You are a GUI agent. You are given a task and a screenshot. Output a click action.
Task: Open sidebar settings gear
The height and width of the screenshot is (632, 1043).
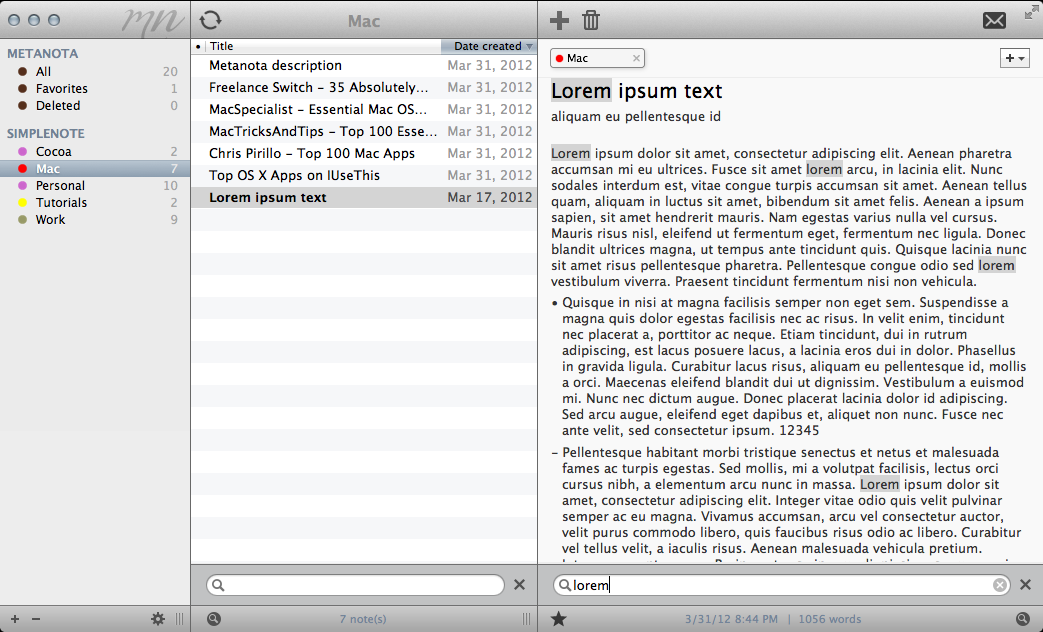(x=157, y=619)
